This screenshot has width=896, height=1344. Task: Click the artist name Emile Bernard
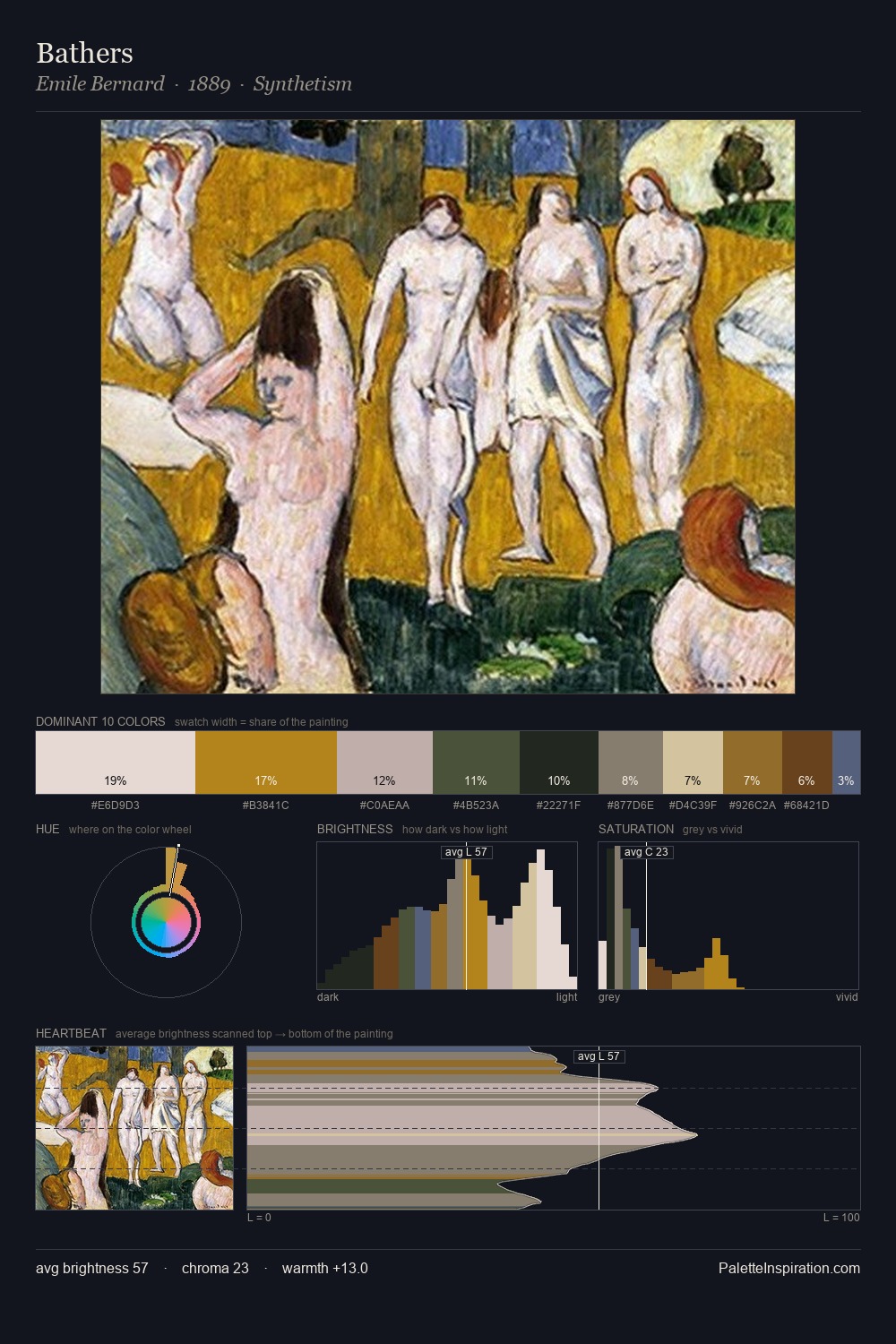click(x=100, y=83)
